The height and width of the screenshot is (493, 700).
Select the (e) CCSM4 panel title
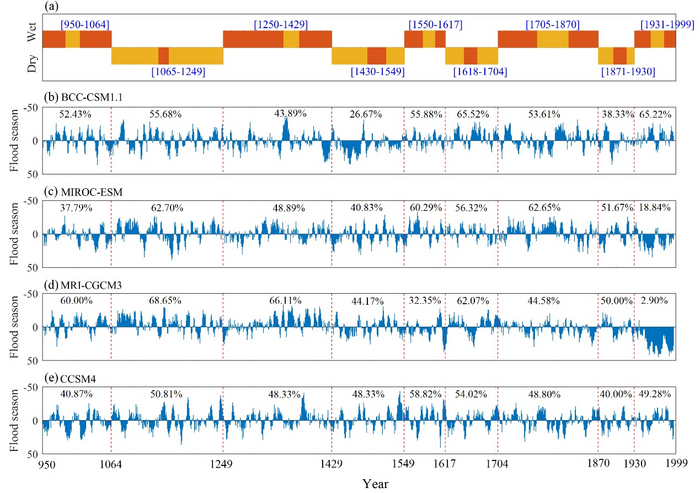click(71, 379)
